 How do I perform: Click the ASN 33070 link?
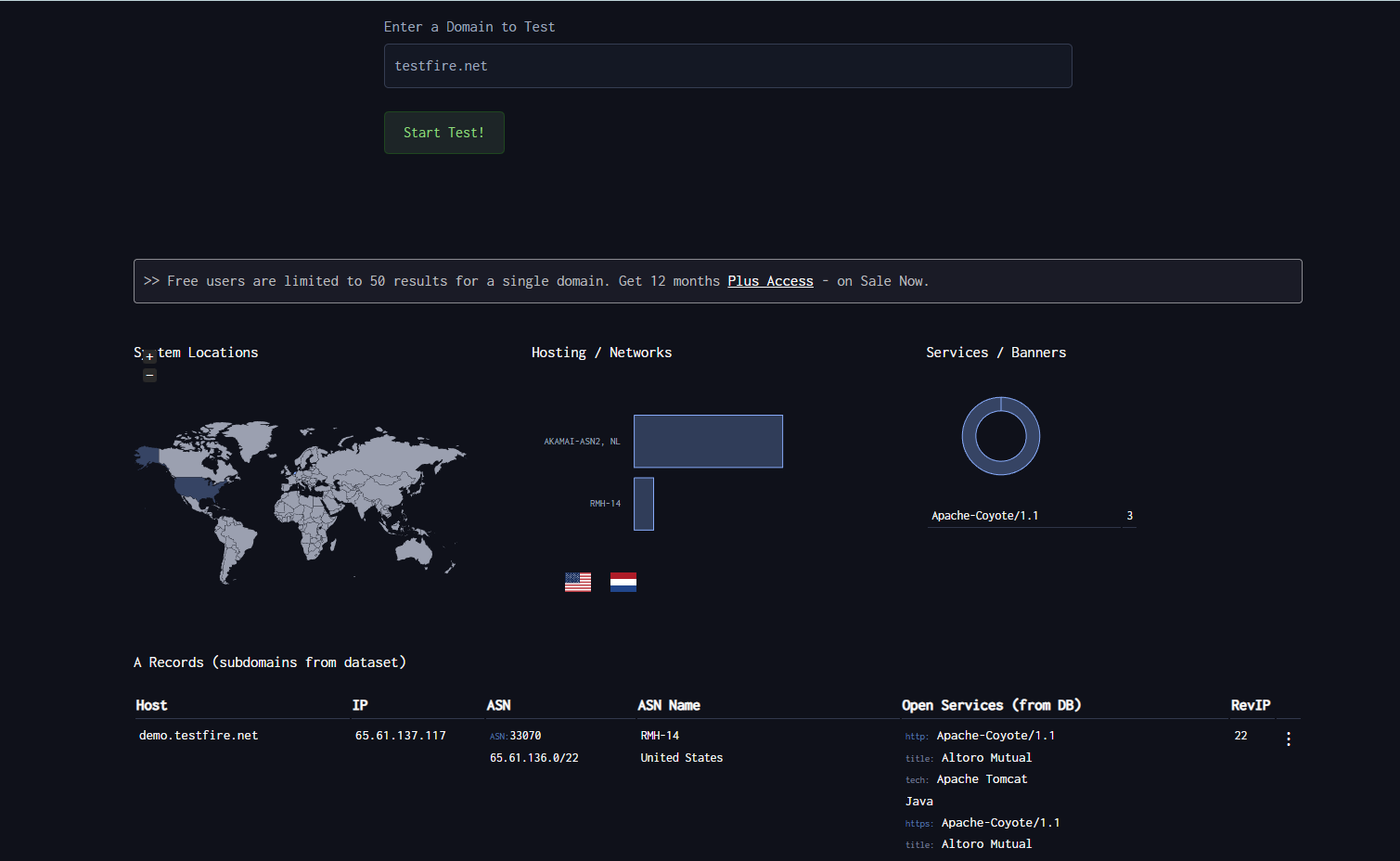coord(524,736)
